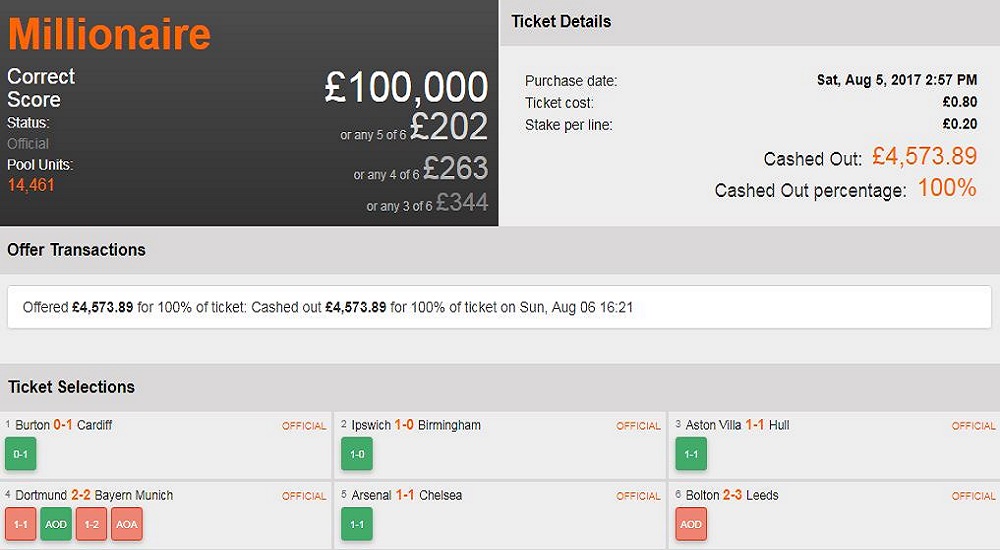The width and height of the screenshot is (1000, 550).
Task: Select the offer transaction row from Aug 06
Action: coord(498,308)
